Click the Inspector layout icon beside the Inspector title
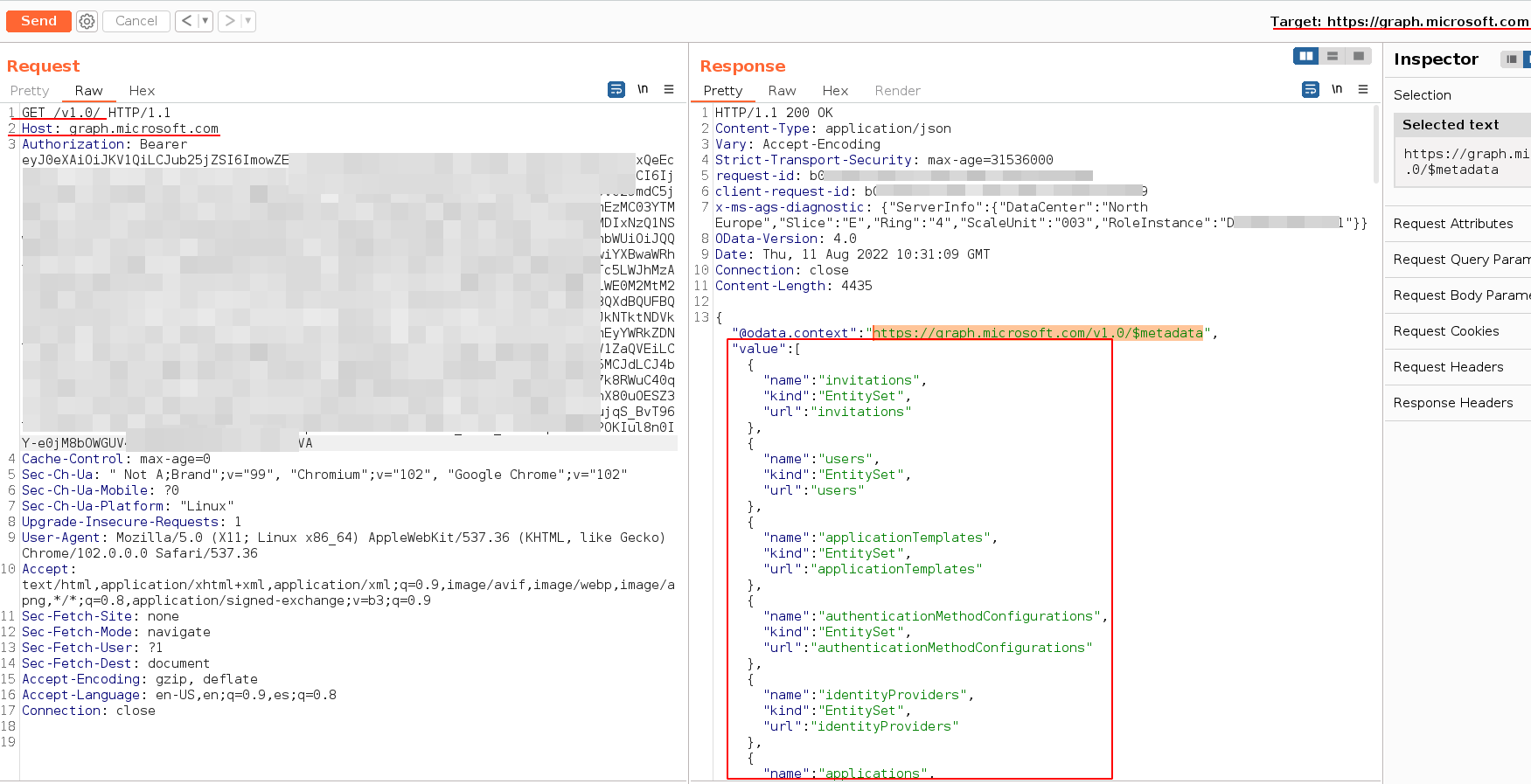This screenshot has height=784, width=1531. (x=1511, y=59)
